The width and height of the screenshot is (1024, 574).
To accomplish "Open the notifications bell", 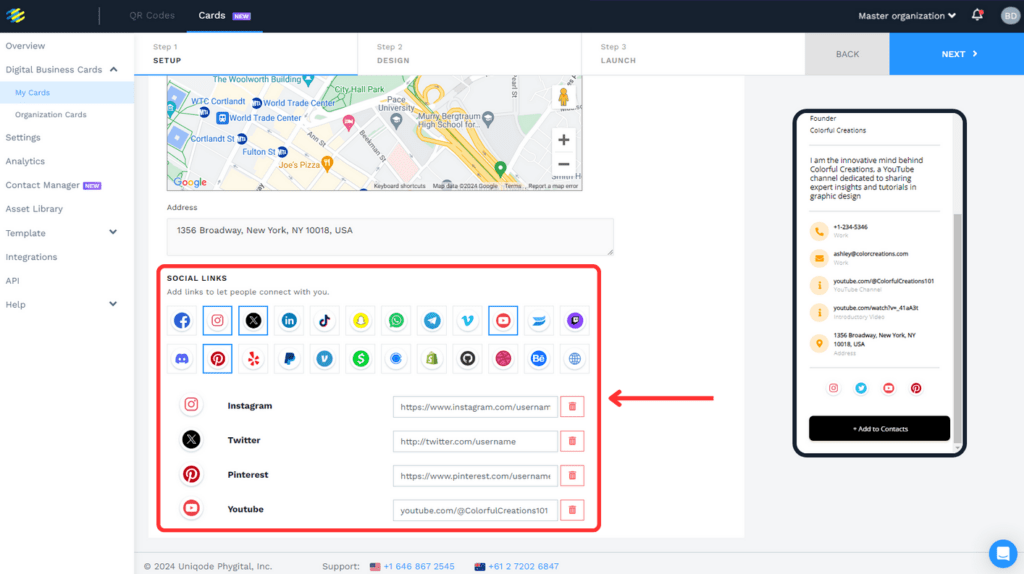I will pyautogui.click(x=977, y=15).
